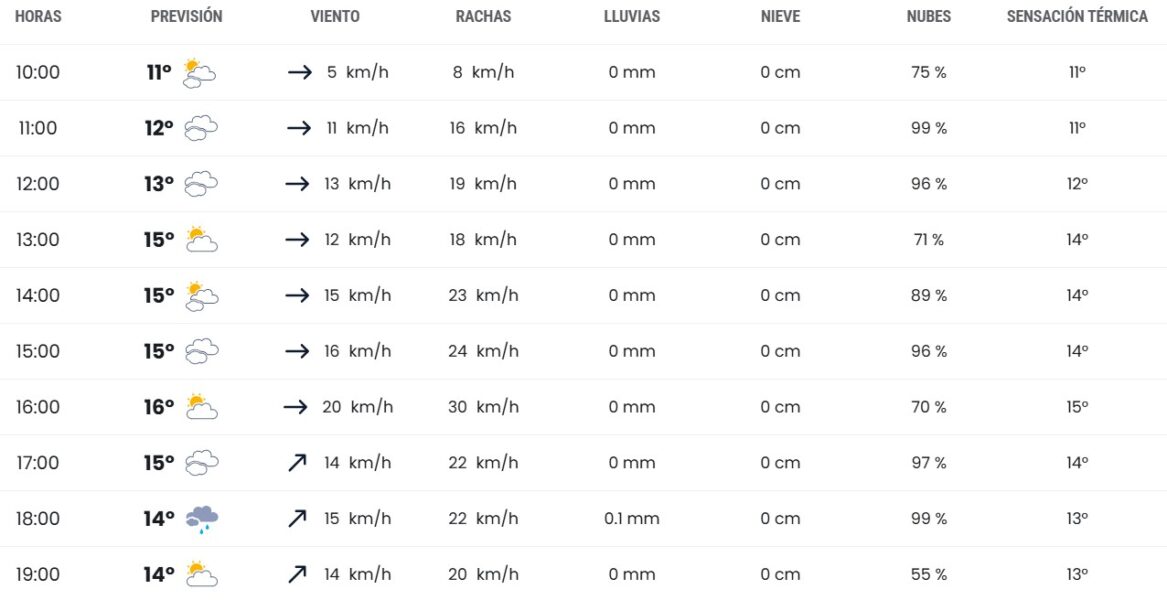Click the 0.1 mm rain value
1167x600 pixels.
pos(632,519)
